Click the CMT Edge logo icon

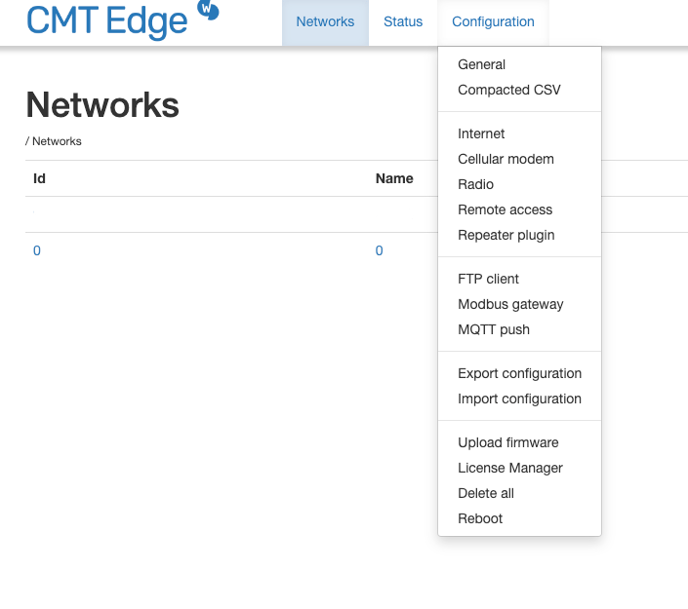(208, 9)
